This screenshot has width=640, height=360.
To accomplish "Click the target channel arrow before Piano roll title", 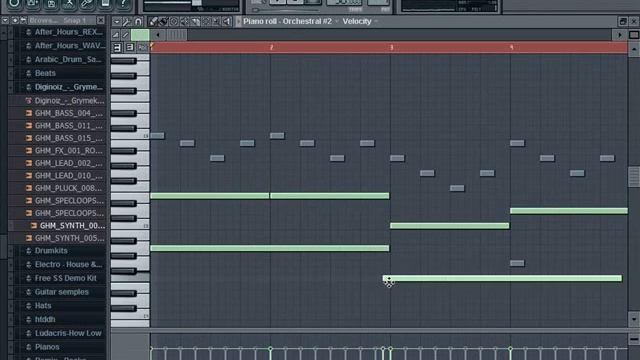I will click(238, 21).
